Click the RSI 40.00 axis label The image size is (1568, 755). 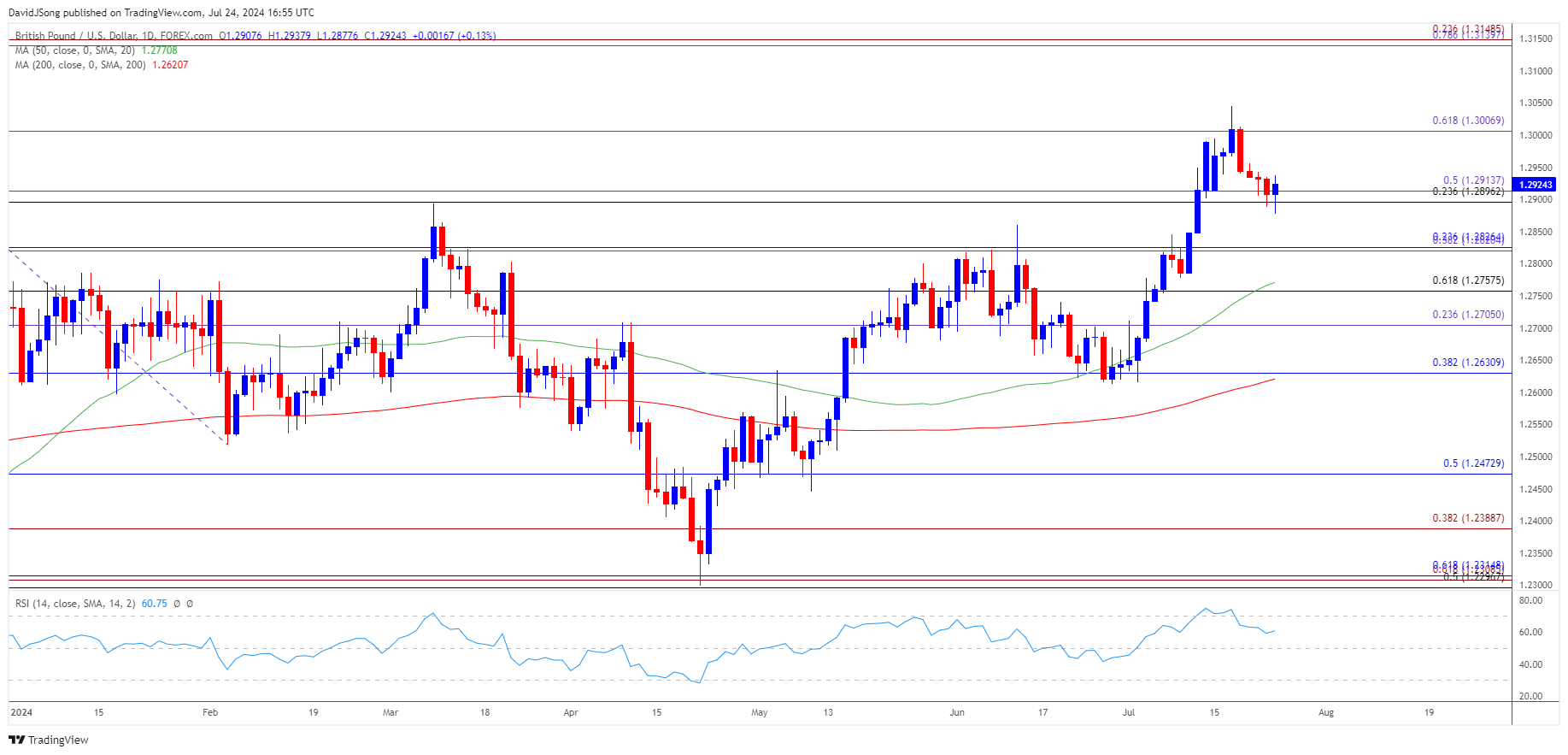[1530, 665]
